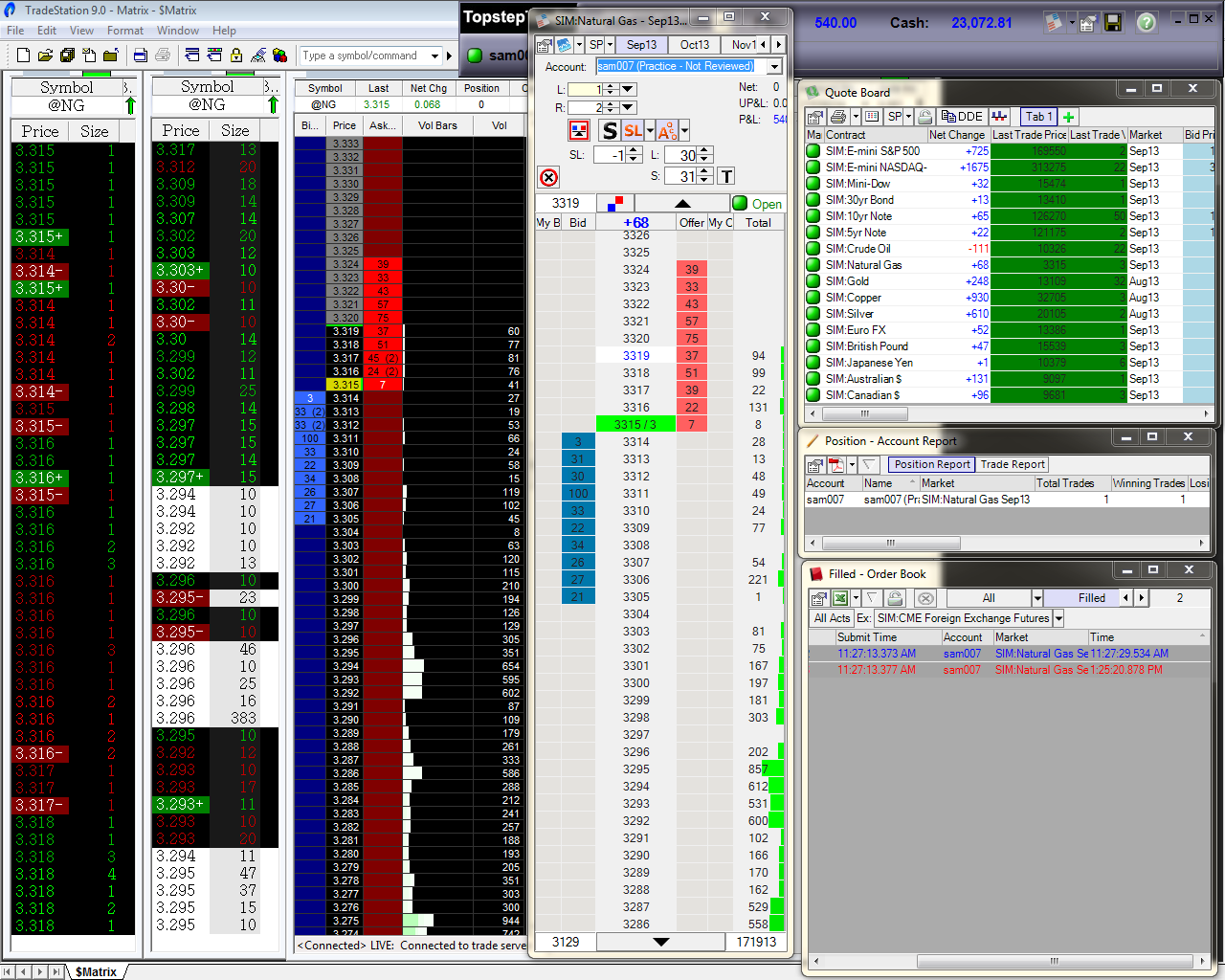Viewport: 1225px width, 980px height.
Task: Toggle green indicator for SIM:Crude Oil row
Action: point(813,248)
